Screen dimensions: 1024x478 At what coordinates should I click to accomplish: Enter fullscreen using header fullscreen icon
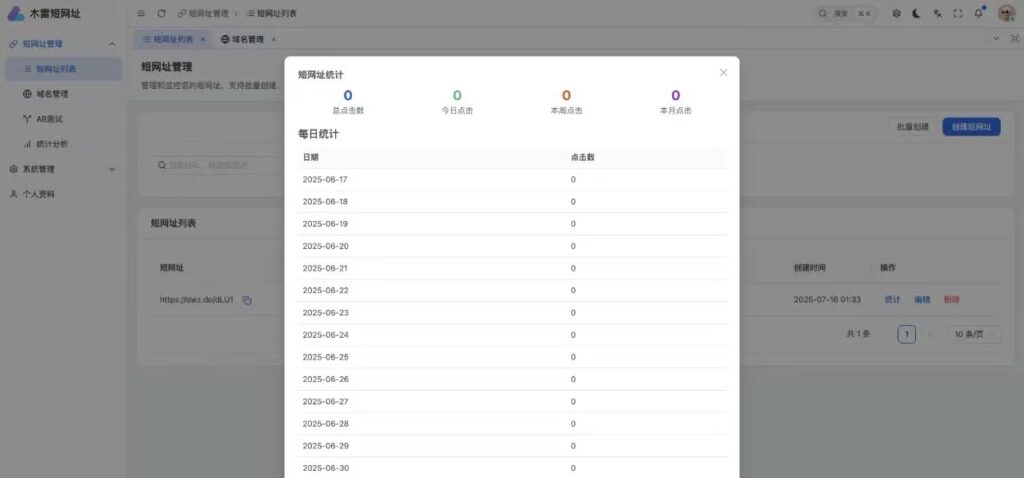(958, 13)
